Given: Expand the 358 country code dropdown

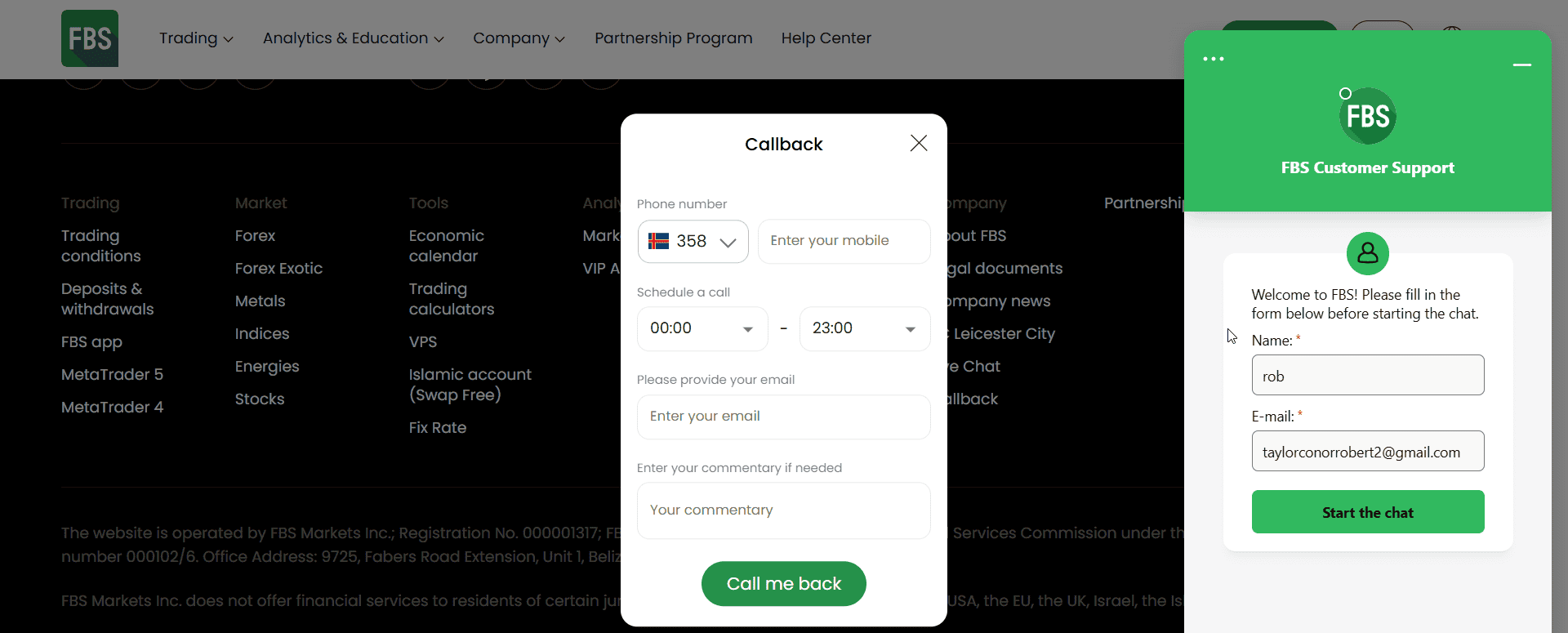Looking at the screenshot, I should [x=728, y=242].
